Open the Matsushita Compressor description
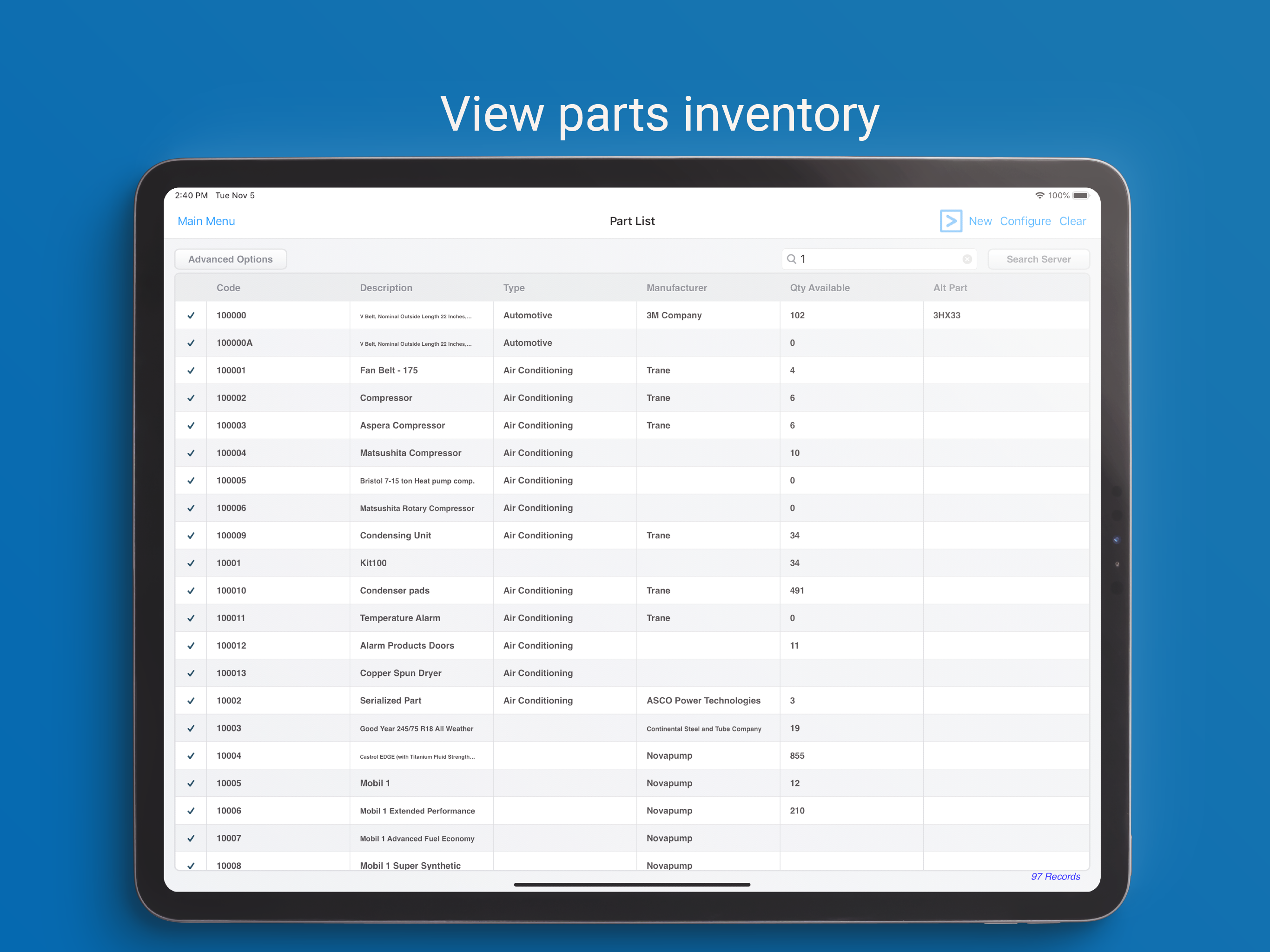The width and height of the screenshot is (1270, 952). coord(410,453)
